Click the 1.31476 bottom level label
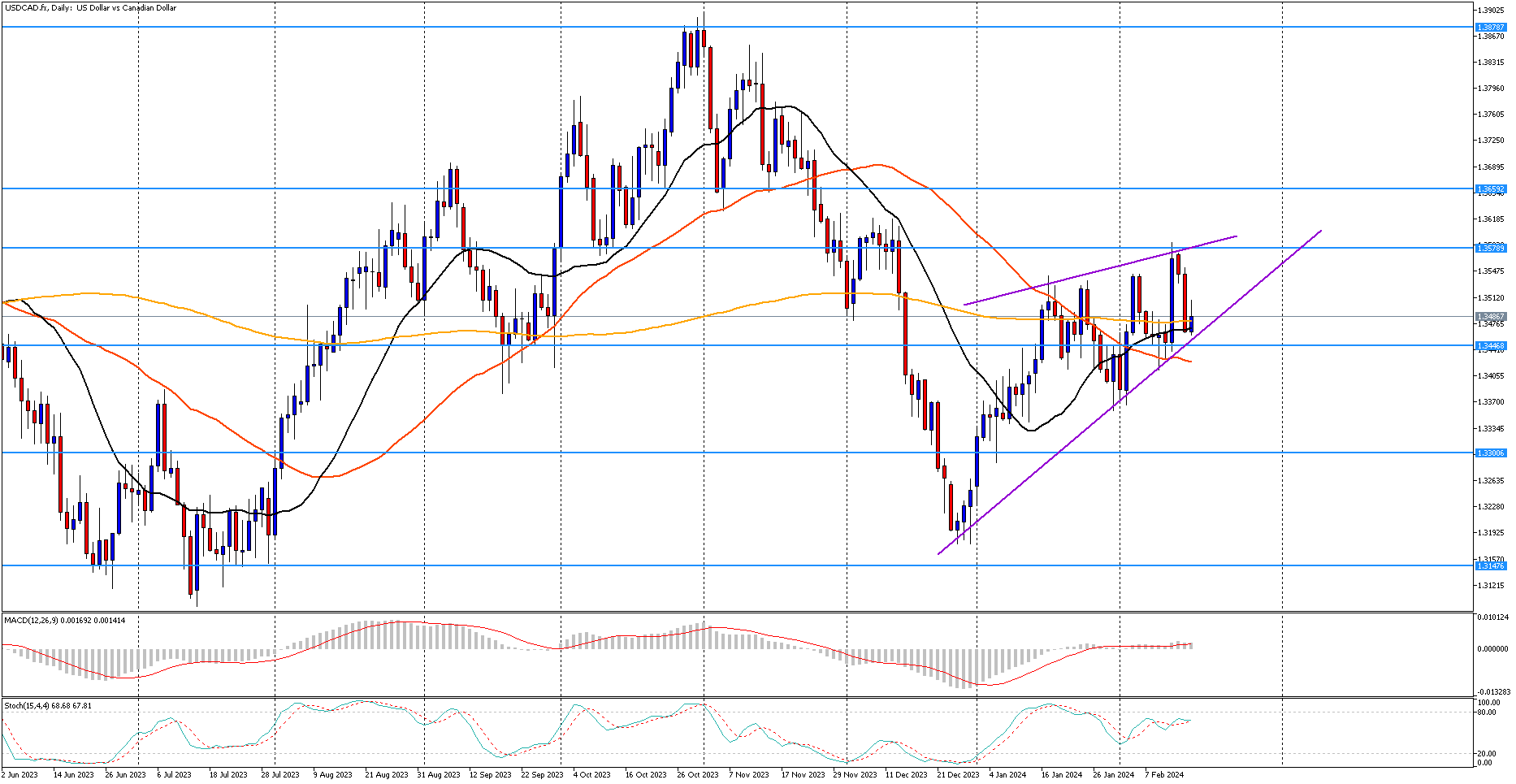Viewport: 1516px width, 784px height. click(x=1491, y=565)
